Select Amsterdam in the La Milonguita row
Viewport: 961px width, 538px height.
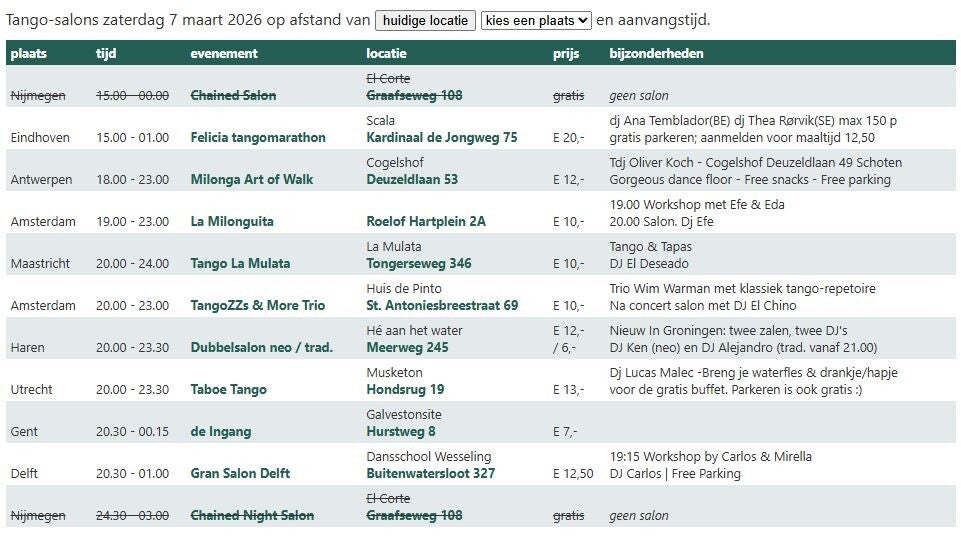coord(43,221)
